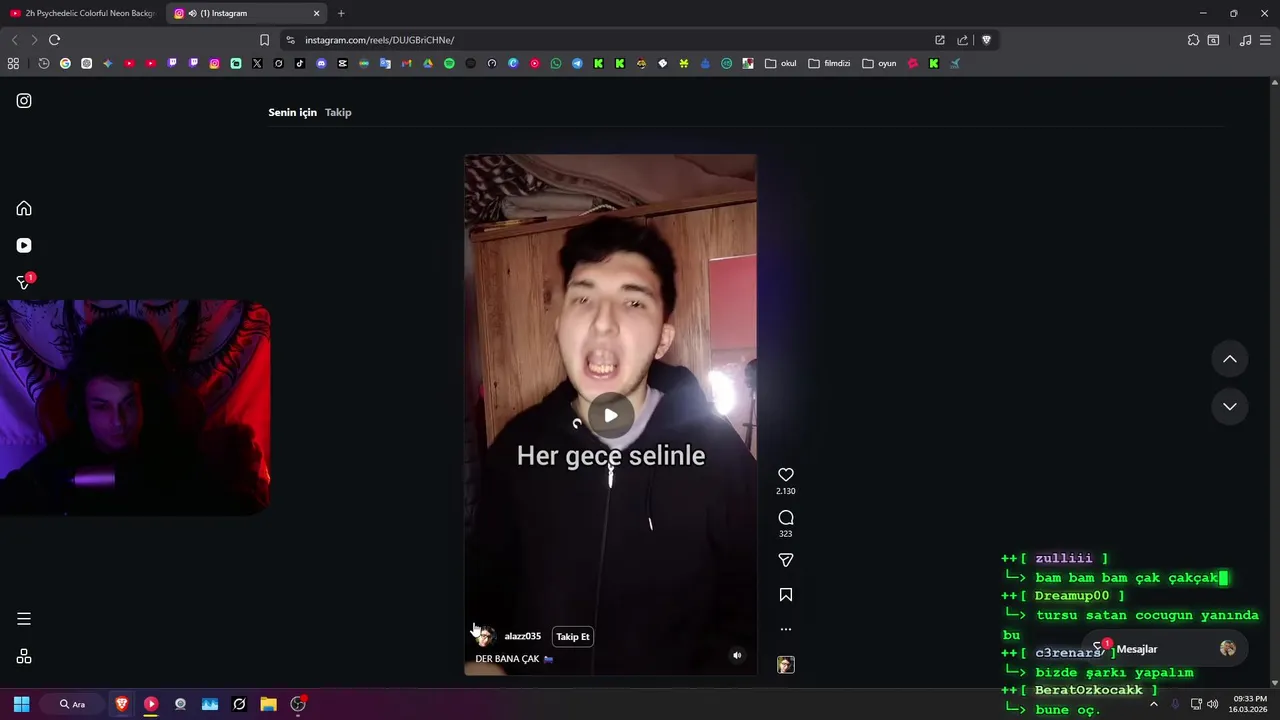Open Brave Shields lion icon
This screenshot has height=720, width=1280.
point(986,40)
